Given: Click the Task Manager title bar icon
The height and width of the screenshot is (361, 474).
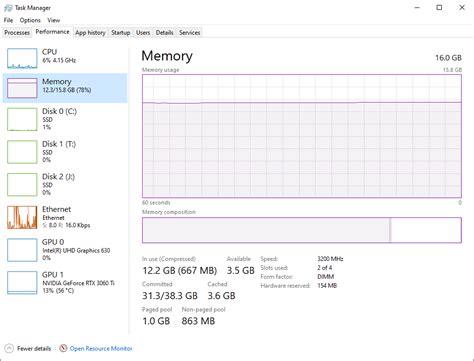Looking at the screenshot, I should click(x=8, y=8).
